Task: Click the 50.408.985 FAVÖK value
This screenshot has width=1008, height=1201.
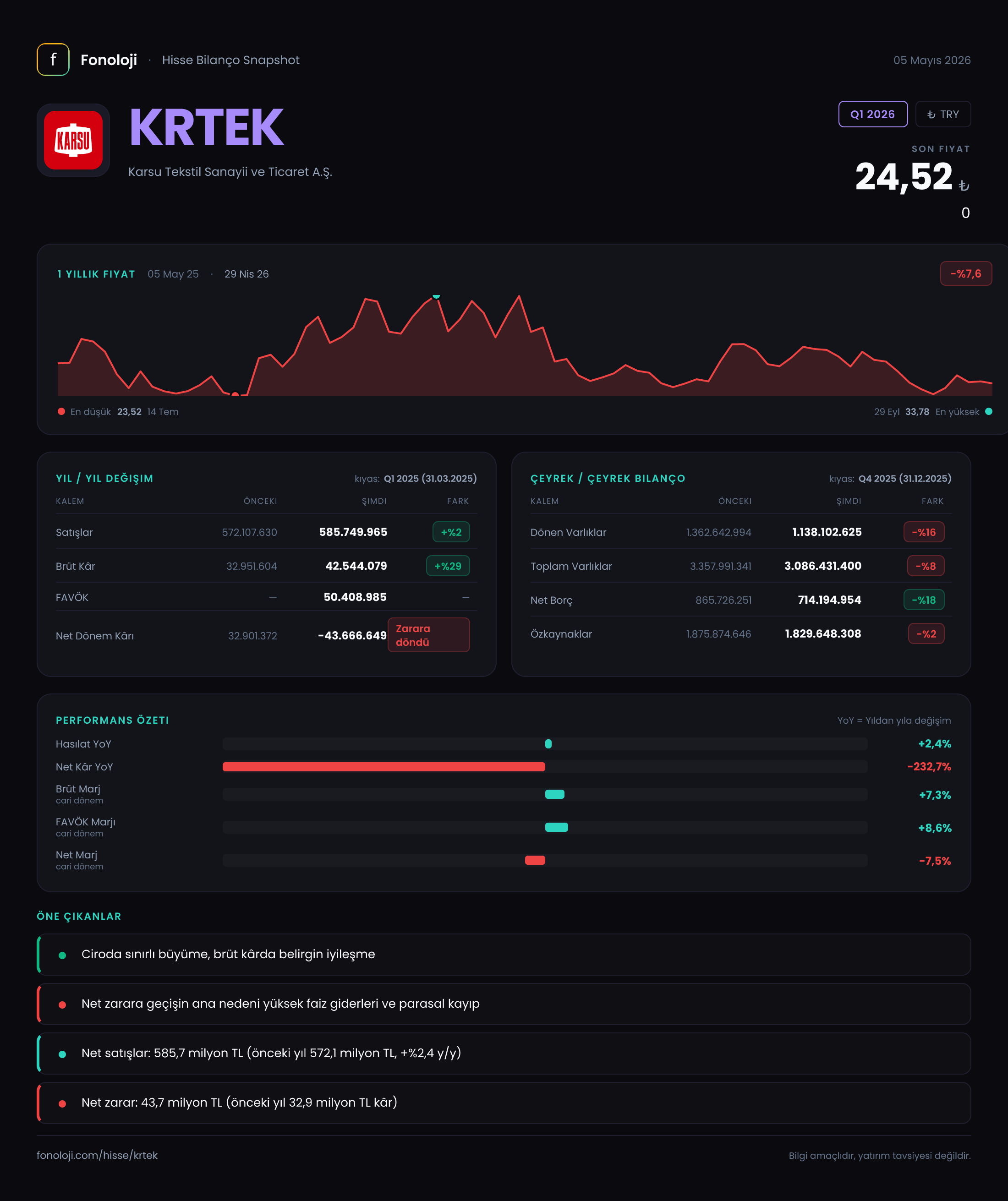Action: click(355, 597)
